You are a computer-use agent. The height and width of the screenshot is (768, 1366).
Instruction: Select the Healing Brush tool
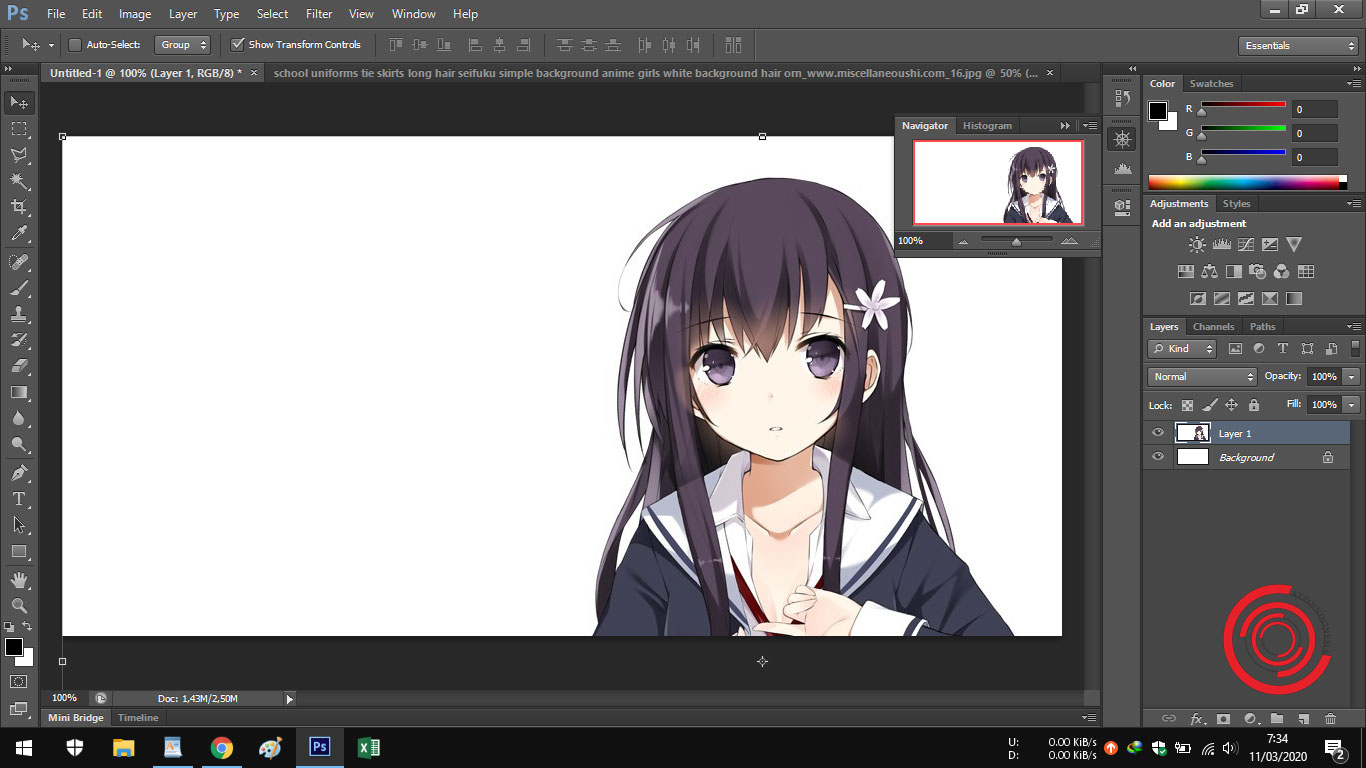[19, 262]
